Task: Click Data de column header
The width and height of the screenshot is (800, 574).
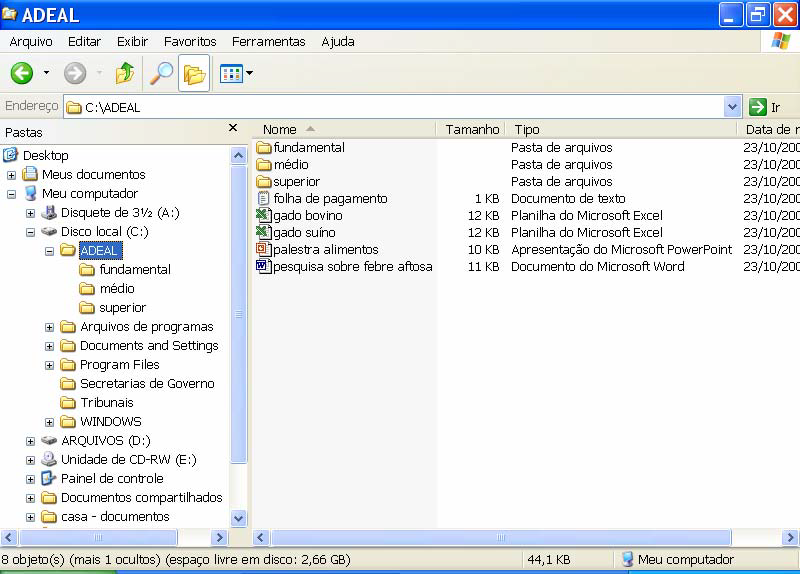Action: (x=768, y=130)
